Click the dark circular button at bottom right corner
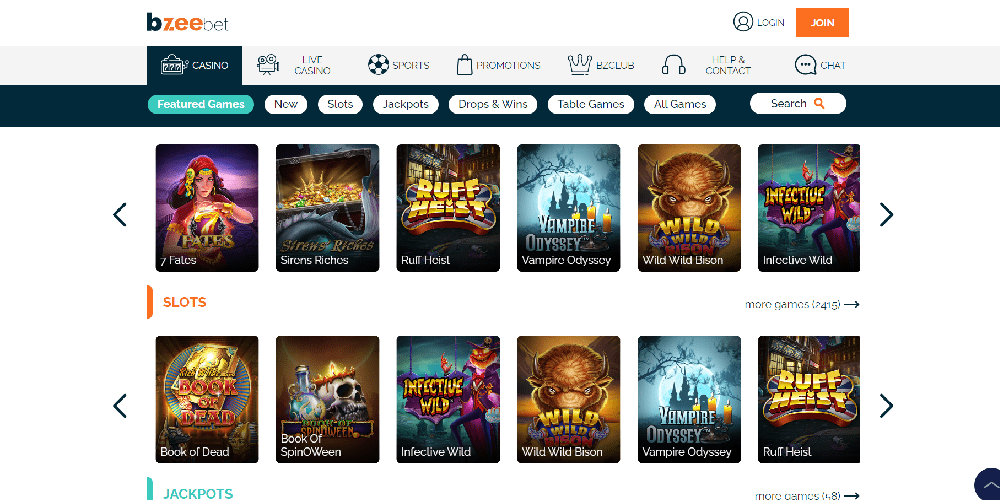Viewport: 1000px width, 500px height. [989, 486]
